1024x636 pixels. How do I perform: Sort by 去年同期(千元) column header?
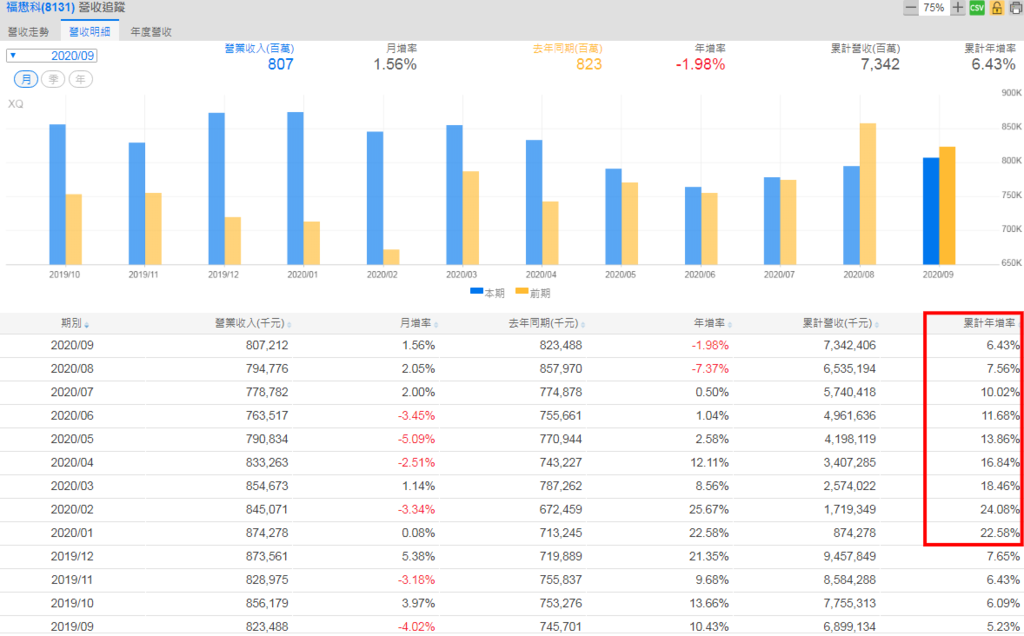[547, 323]
